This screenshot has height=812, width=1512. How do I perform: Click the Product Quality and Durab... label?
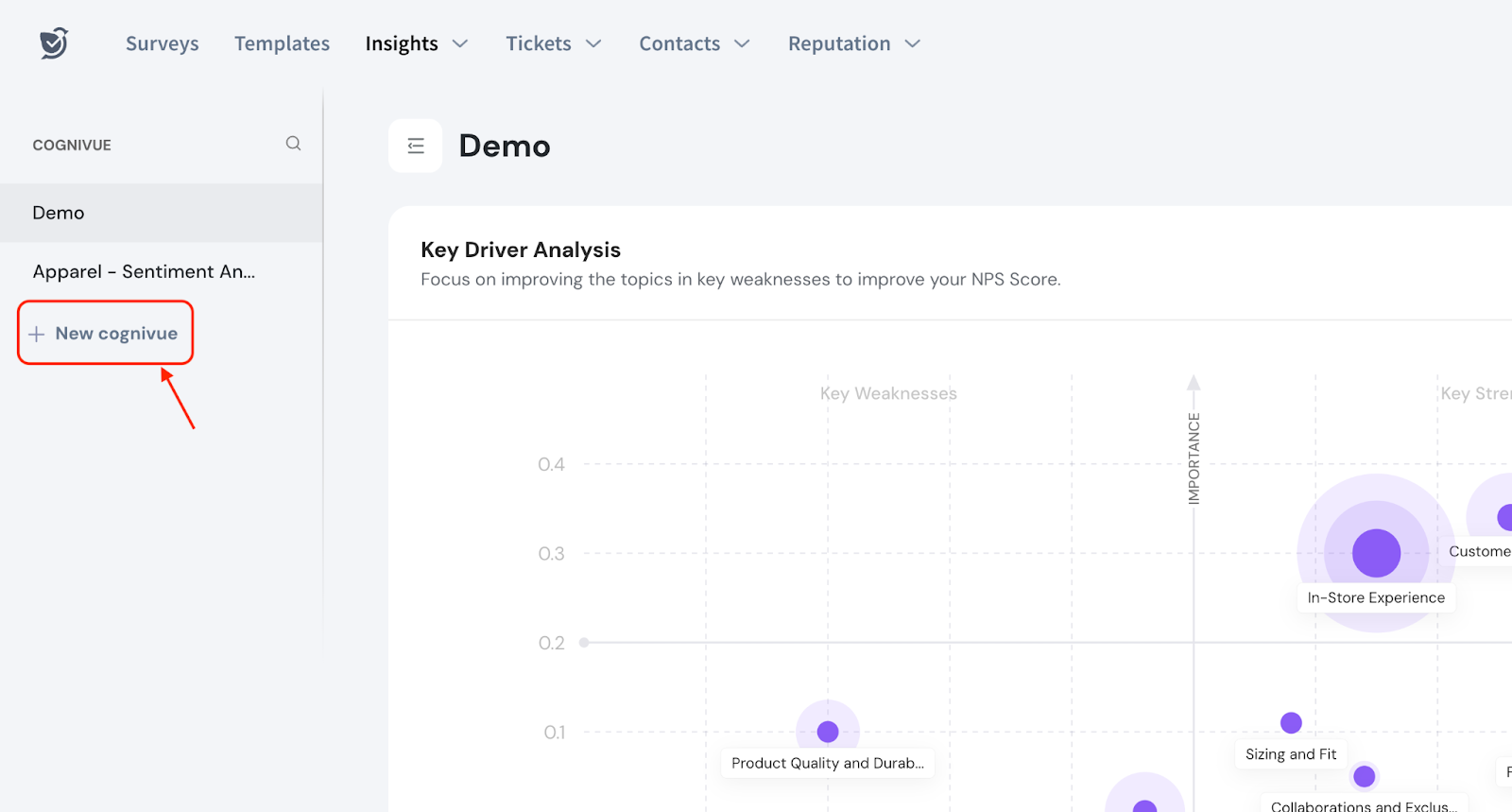pos(828,763)
